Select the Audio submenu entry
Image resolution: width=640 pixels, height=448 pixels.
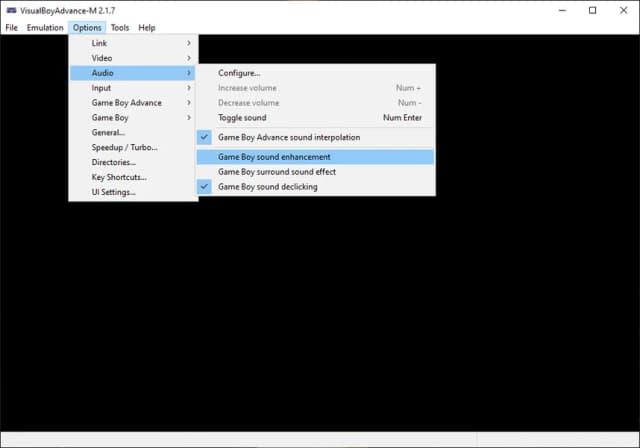[133, 73]
